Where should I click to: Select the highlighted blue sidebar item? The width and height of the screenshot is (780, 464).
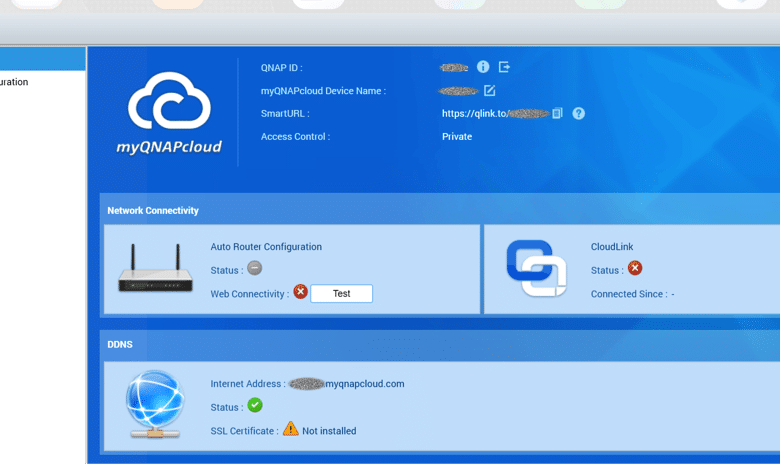coord(43,59)
